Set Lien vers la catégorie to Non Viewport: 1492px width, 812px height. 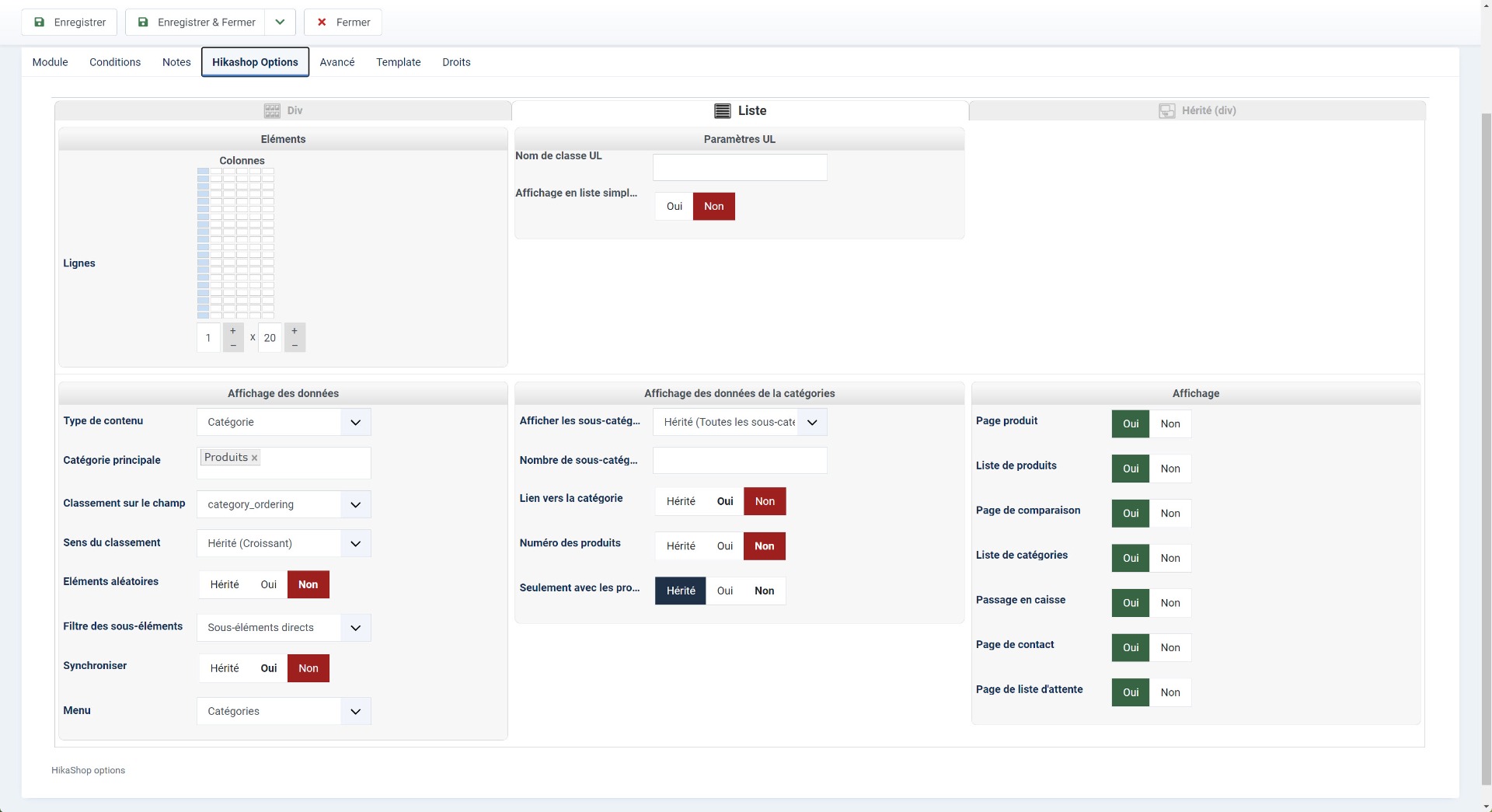[765, 501]
